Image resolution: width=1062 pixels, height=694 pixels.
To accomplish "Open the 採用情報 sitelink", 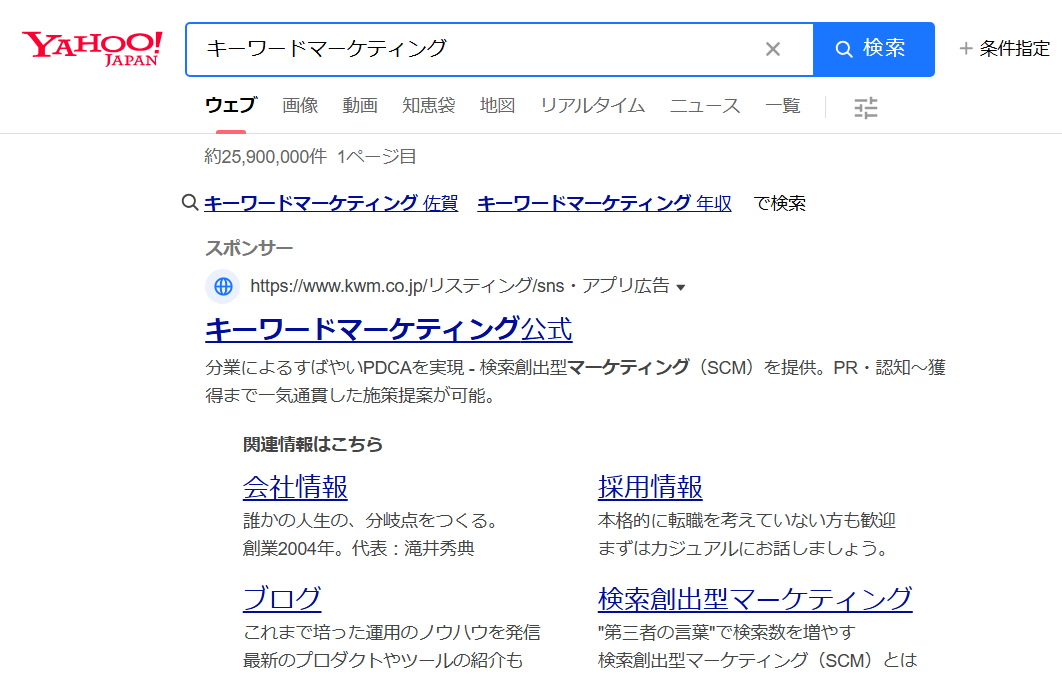I will click(650, 487).
